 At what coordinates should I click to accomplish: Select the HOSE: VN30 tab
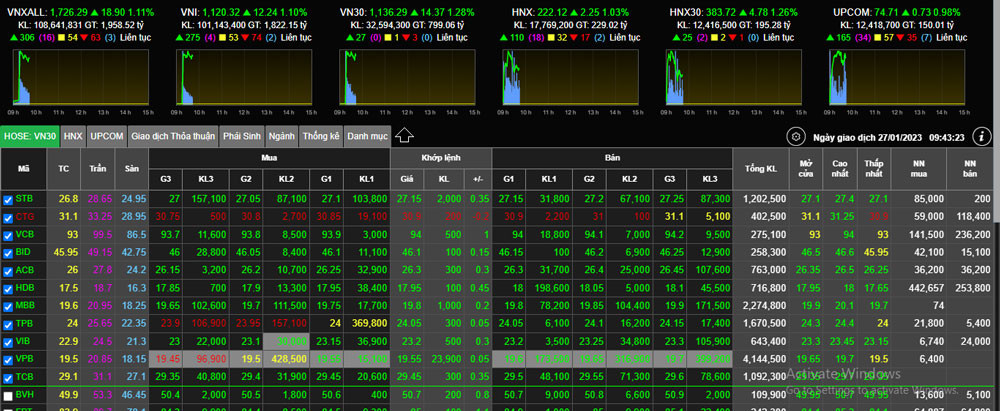[x=30, y=136]
